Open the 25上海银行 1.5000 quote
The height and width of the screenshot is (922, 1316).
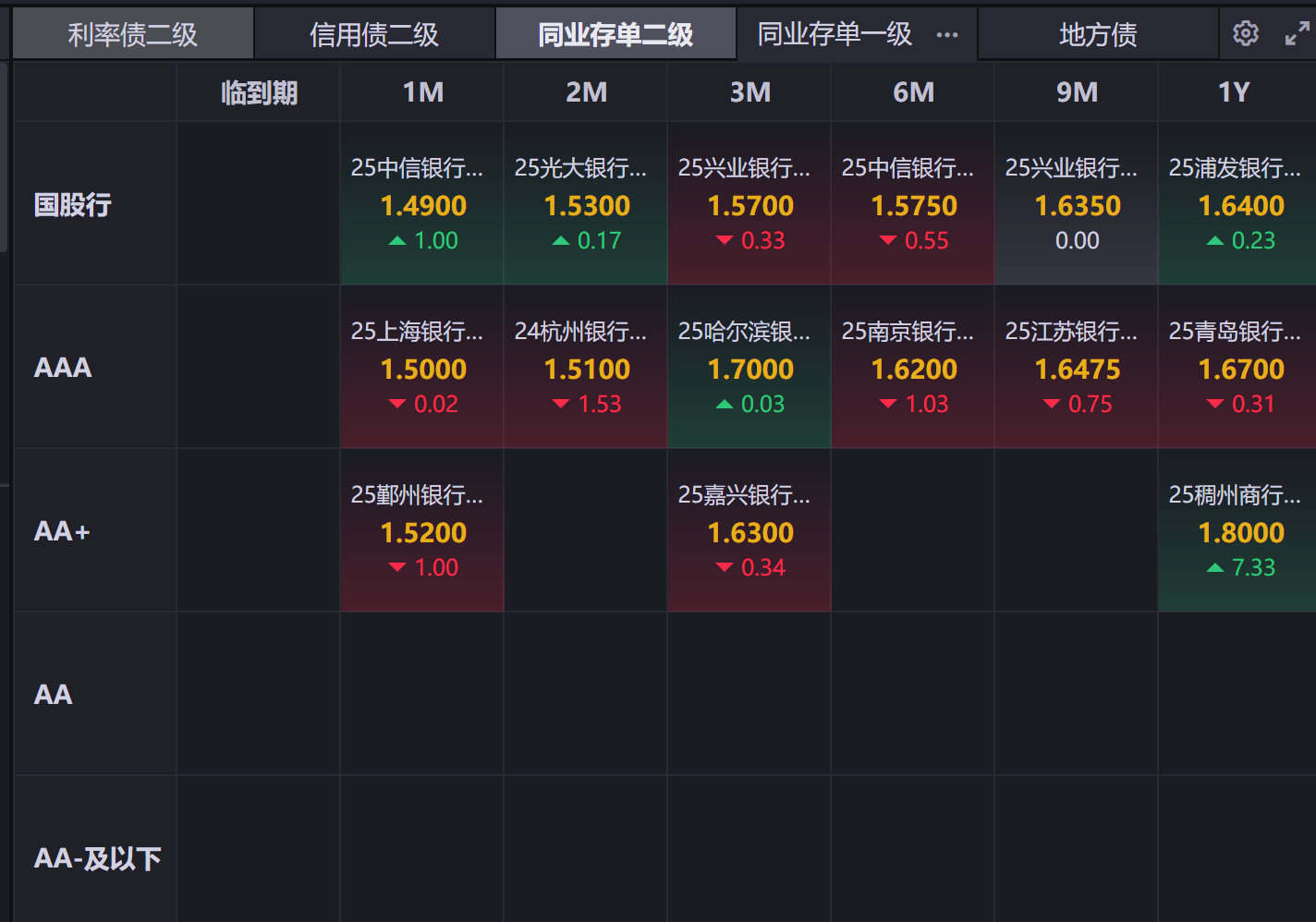(422, 368)
